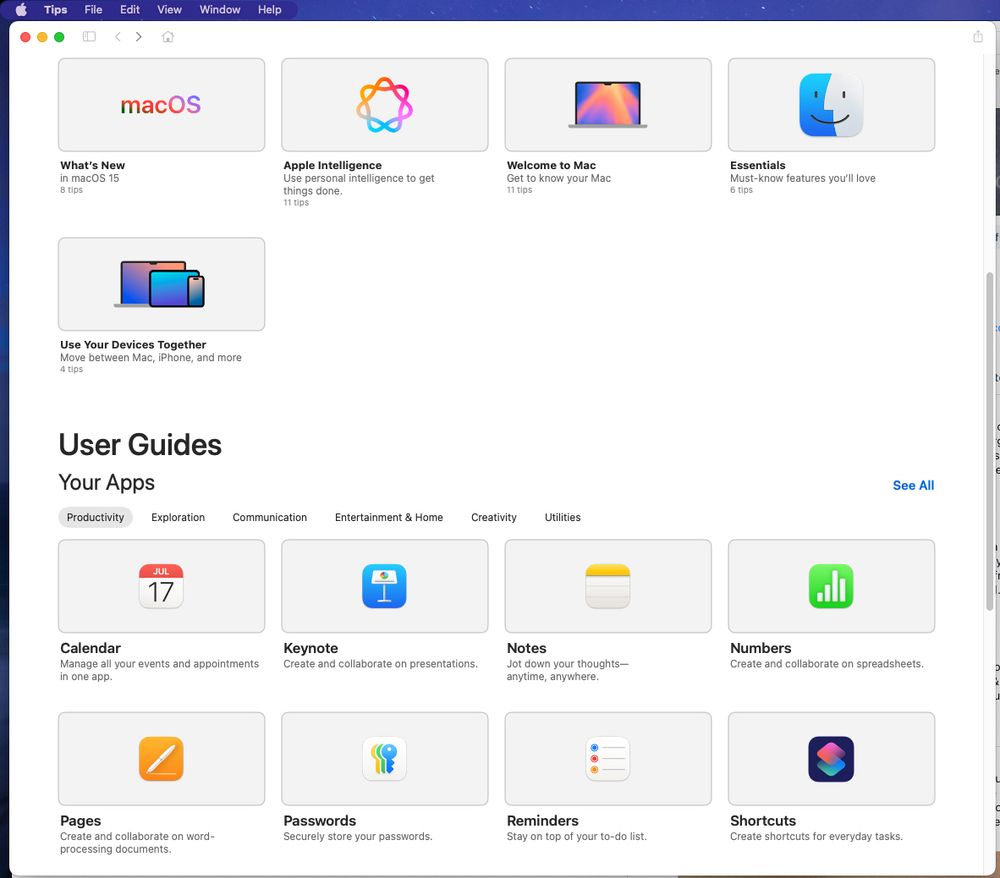
Task: Select the Exploration category filter
Action: [177, 517]
